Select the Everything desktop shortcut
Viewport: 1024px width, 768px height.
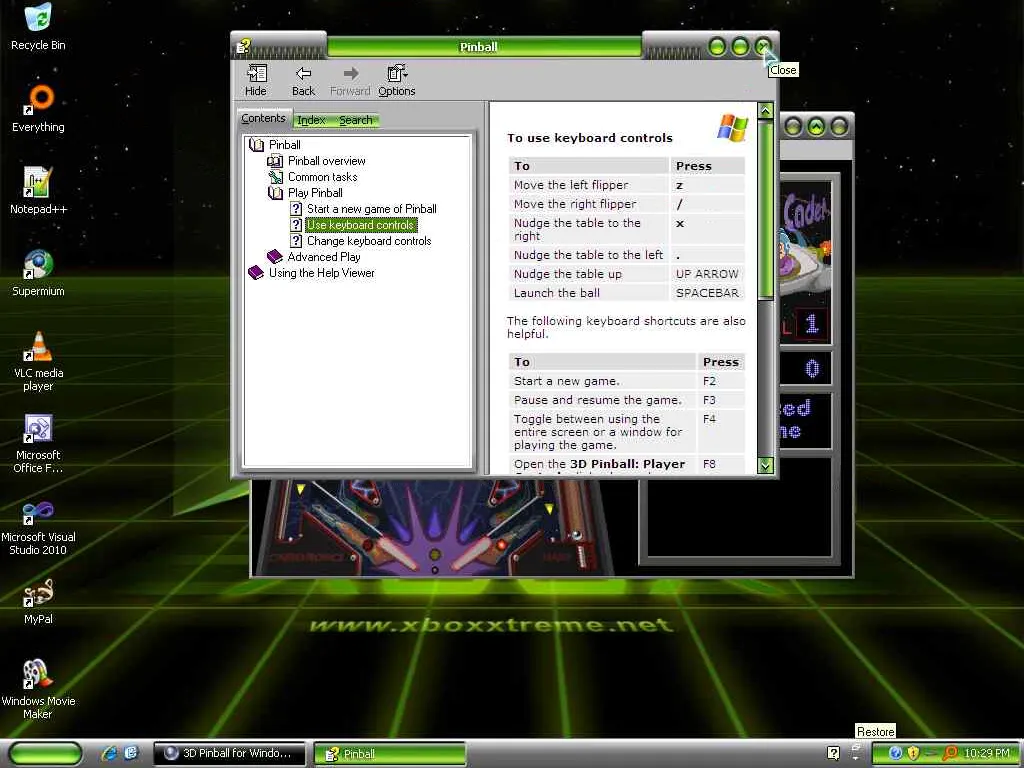click(x=38, y=108)
